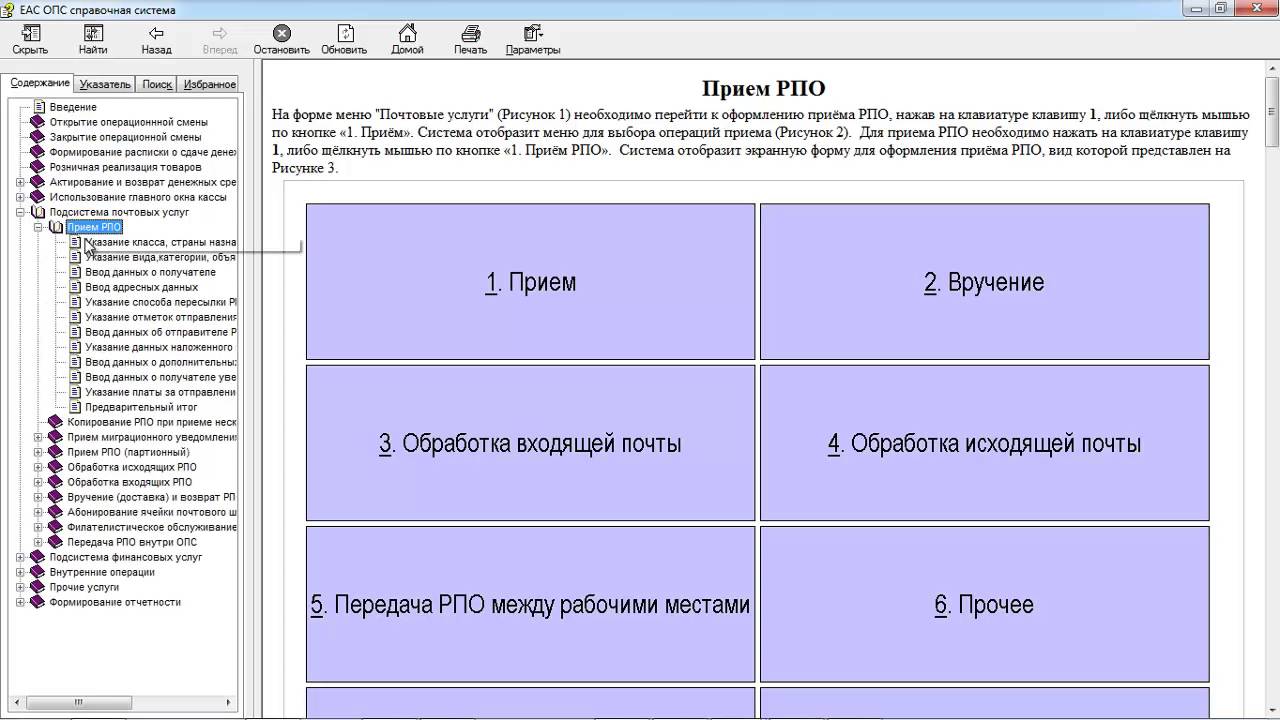Click the book icon for Передача РПО внутри ОПС
This screenshot has height=720, width=1280.
[57, 542]
